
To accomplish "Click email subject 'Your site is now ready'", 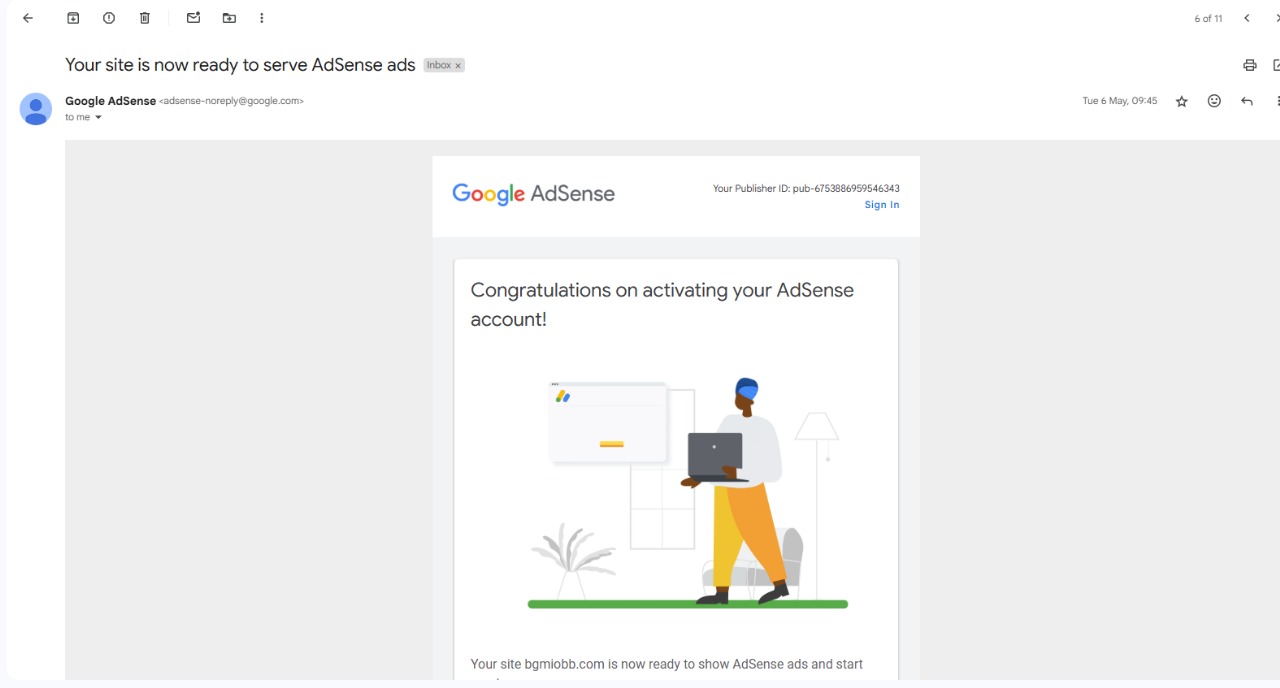I will (240, 65).
